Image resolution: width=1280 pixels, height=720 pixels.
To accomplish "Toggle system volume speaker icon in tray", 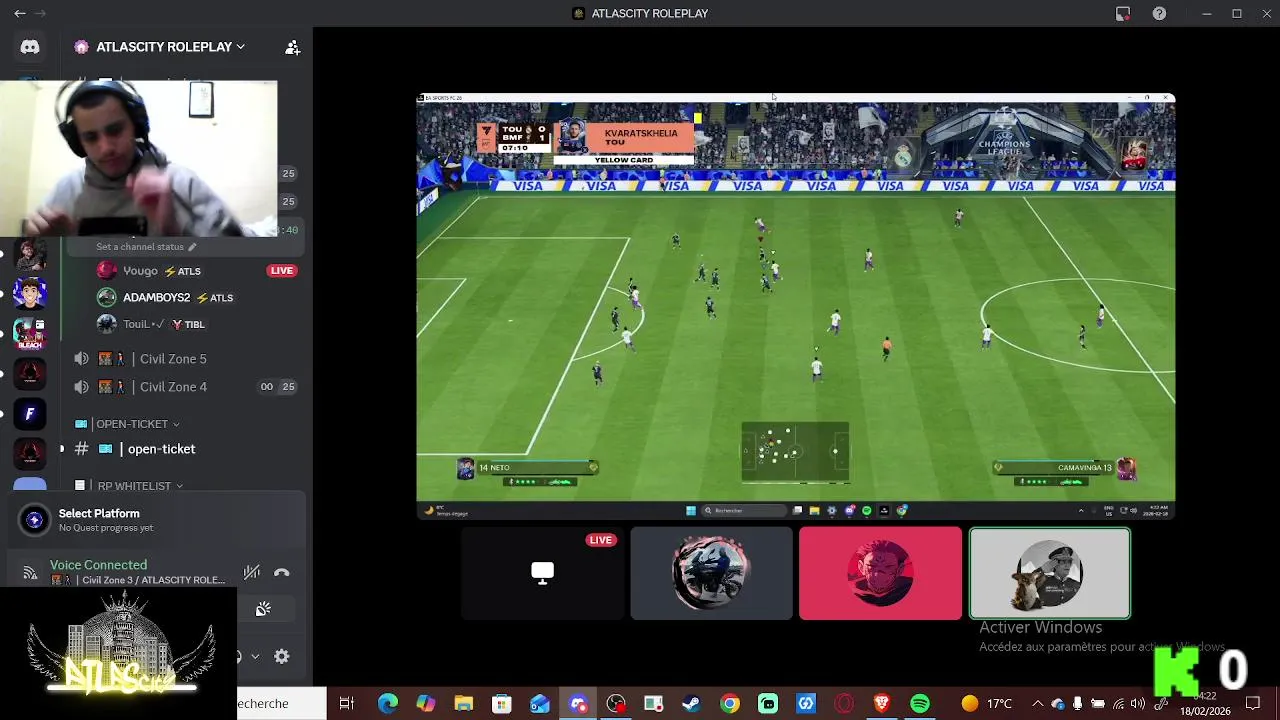I will [1138, 704].
